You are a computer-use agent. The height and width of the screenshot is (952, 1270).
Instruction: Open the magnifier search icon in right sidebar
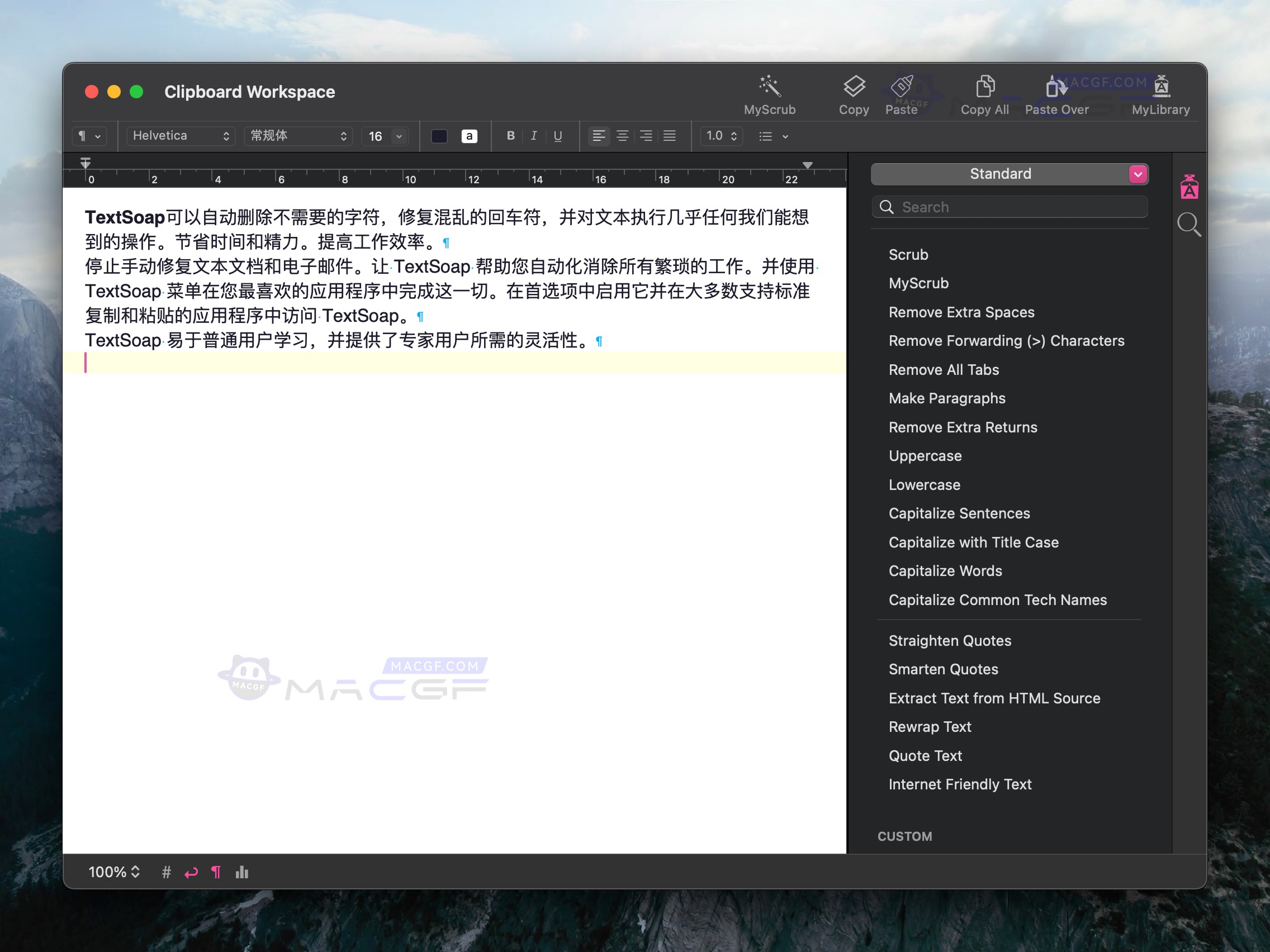coord(1190,225)
